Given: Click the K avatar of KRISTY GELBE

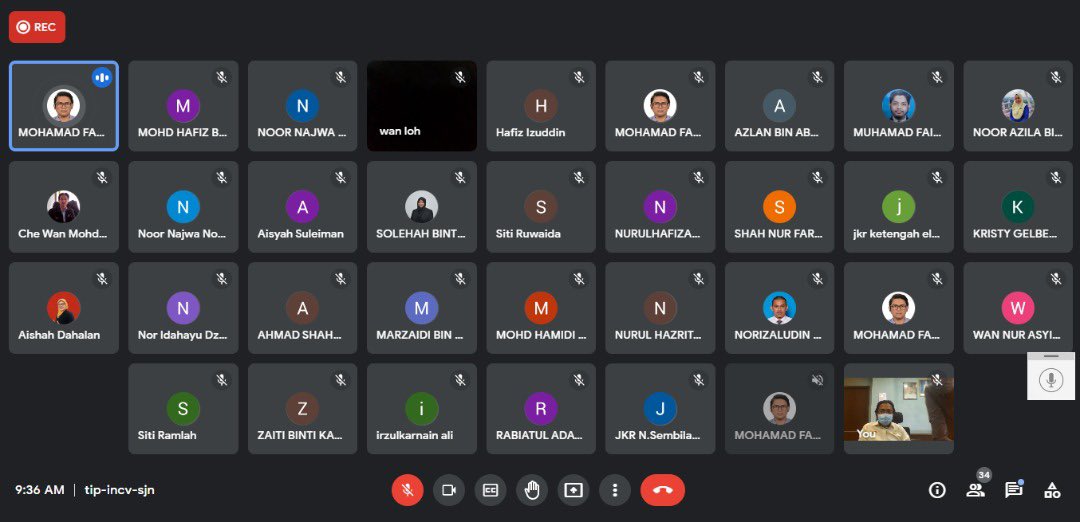Looking at the screenshot, I should click(1017, 207).
